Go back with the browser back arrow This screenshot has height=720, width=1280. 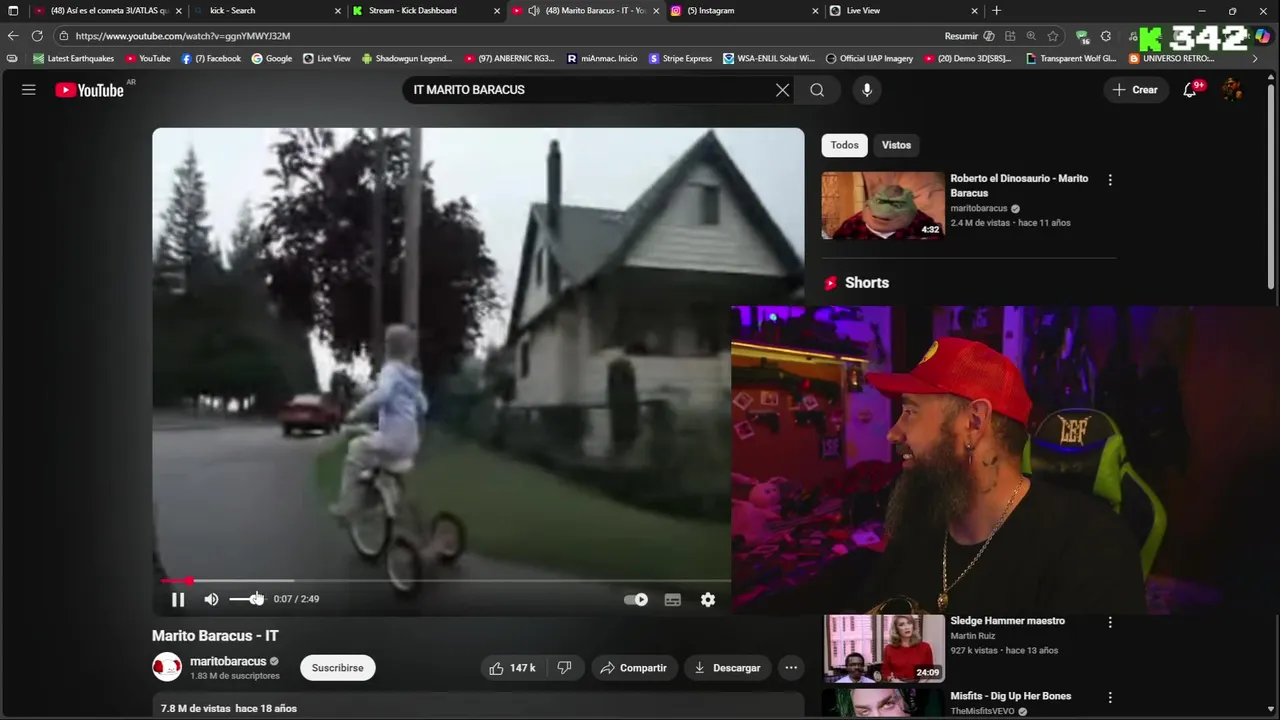tap(13, 36)
